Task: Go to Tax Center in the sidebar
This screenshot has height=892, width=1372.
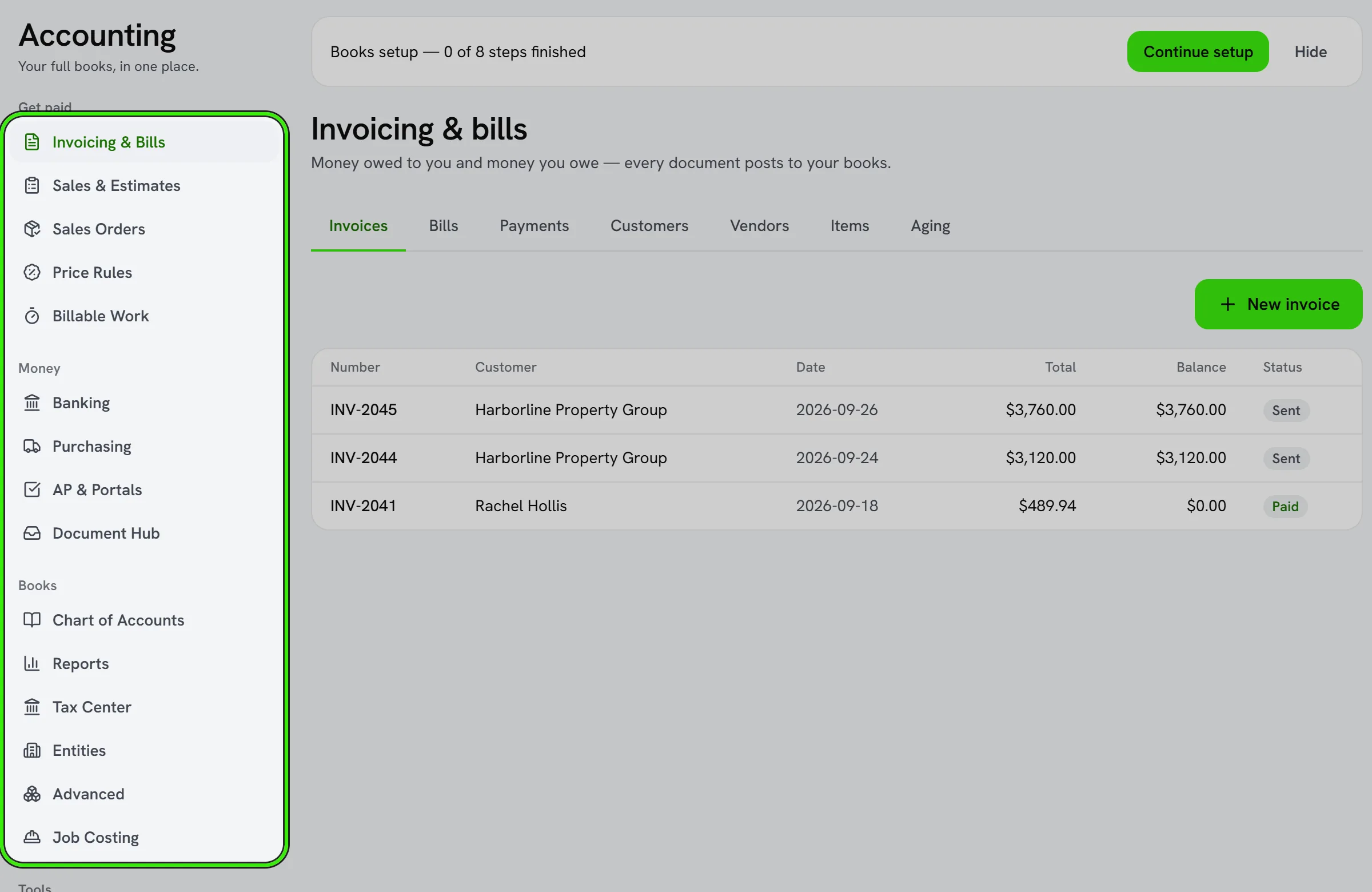Action: point(144,707)
